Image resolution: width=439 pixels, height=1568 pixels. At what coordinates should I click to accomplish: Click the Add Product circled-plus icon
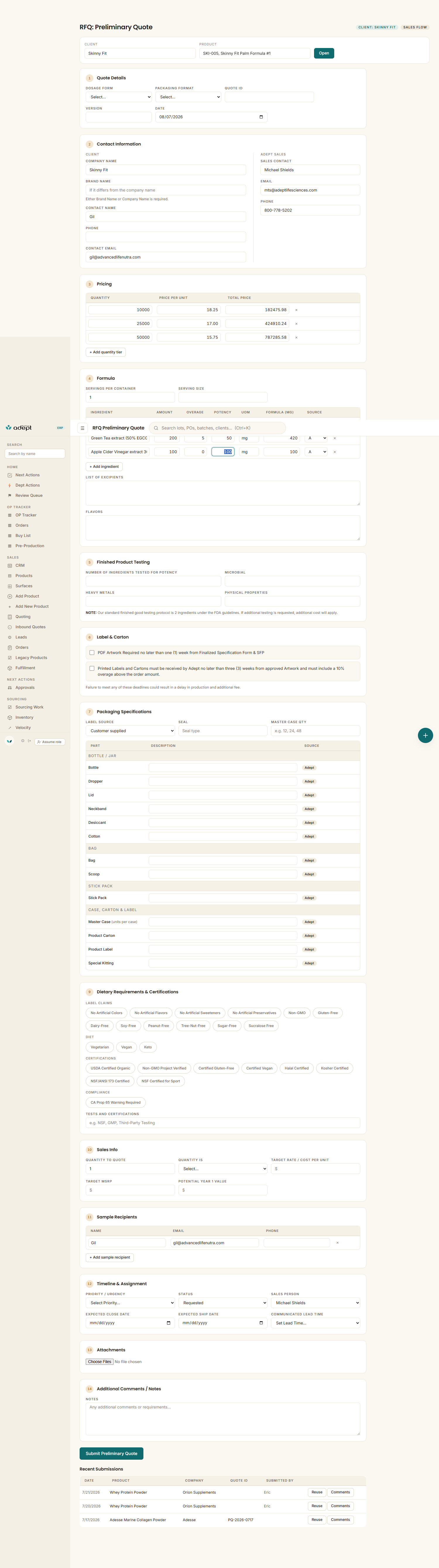10,597
